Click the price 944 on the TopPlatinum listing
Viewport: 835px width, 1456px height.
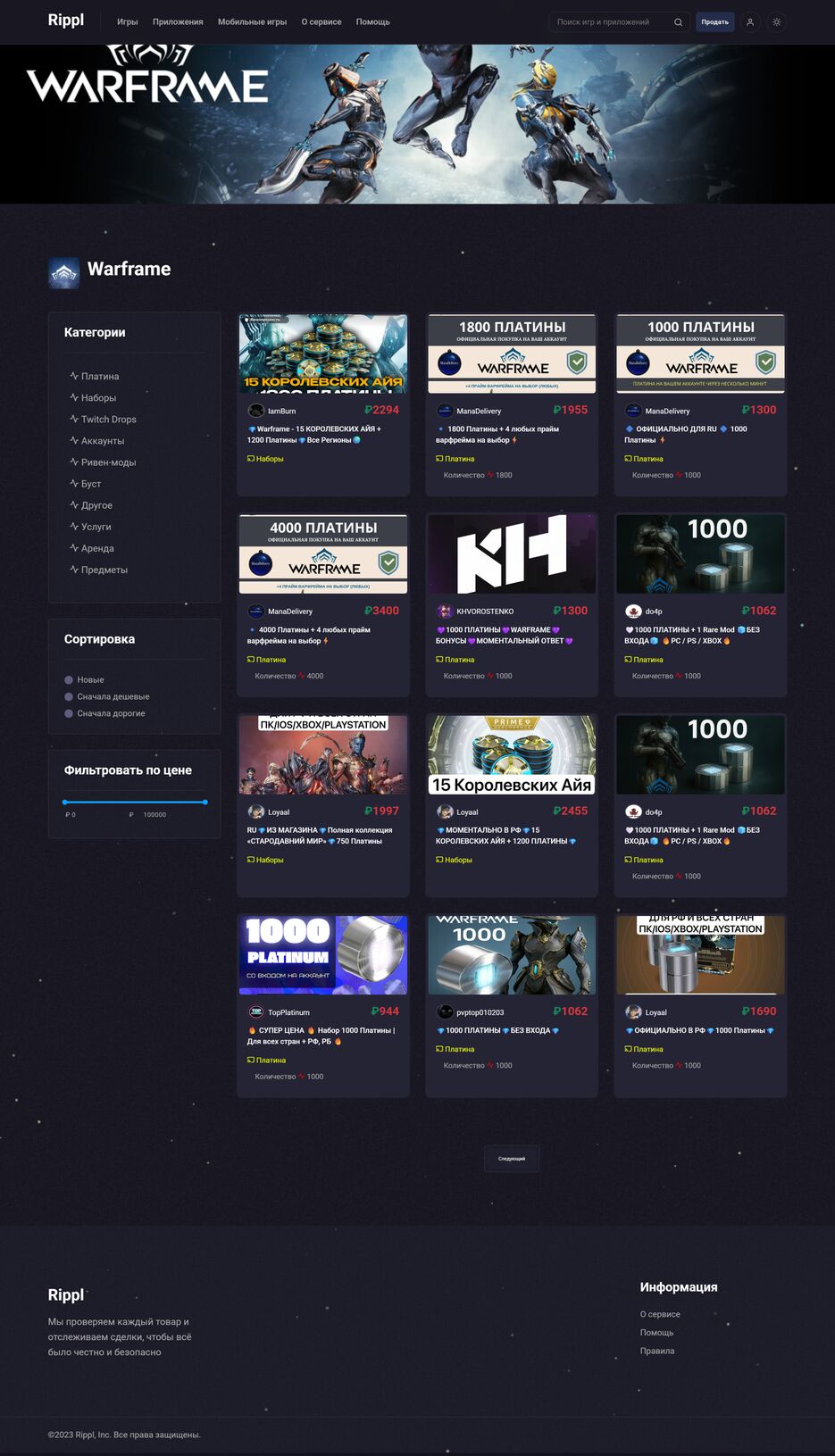[x=385, y=1011]
